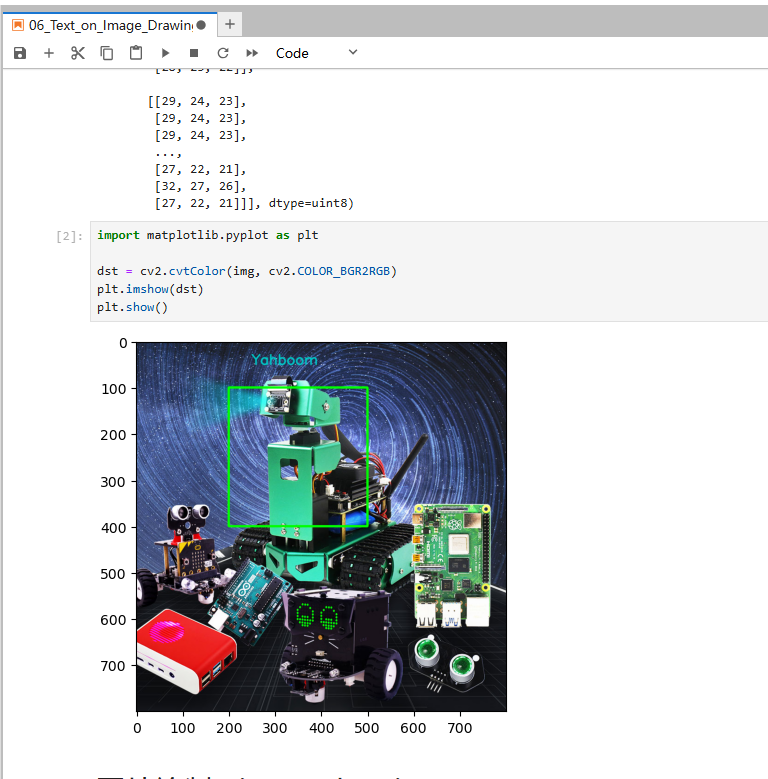Open the Code cell type dropdown
This screenshot has width=768, height=779.
[316, 53]
